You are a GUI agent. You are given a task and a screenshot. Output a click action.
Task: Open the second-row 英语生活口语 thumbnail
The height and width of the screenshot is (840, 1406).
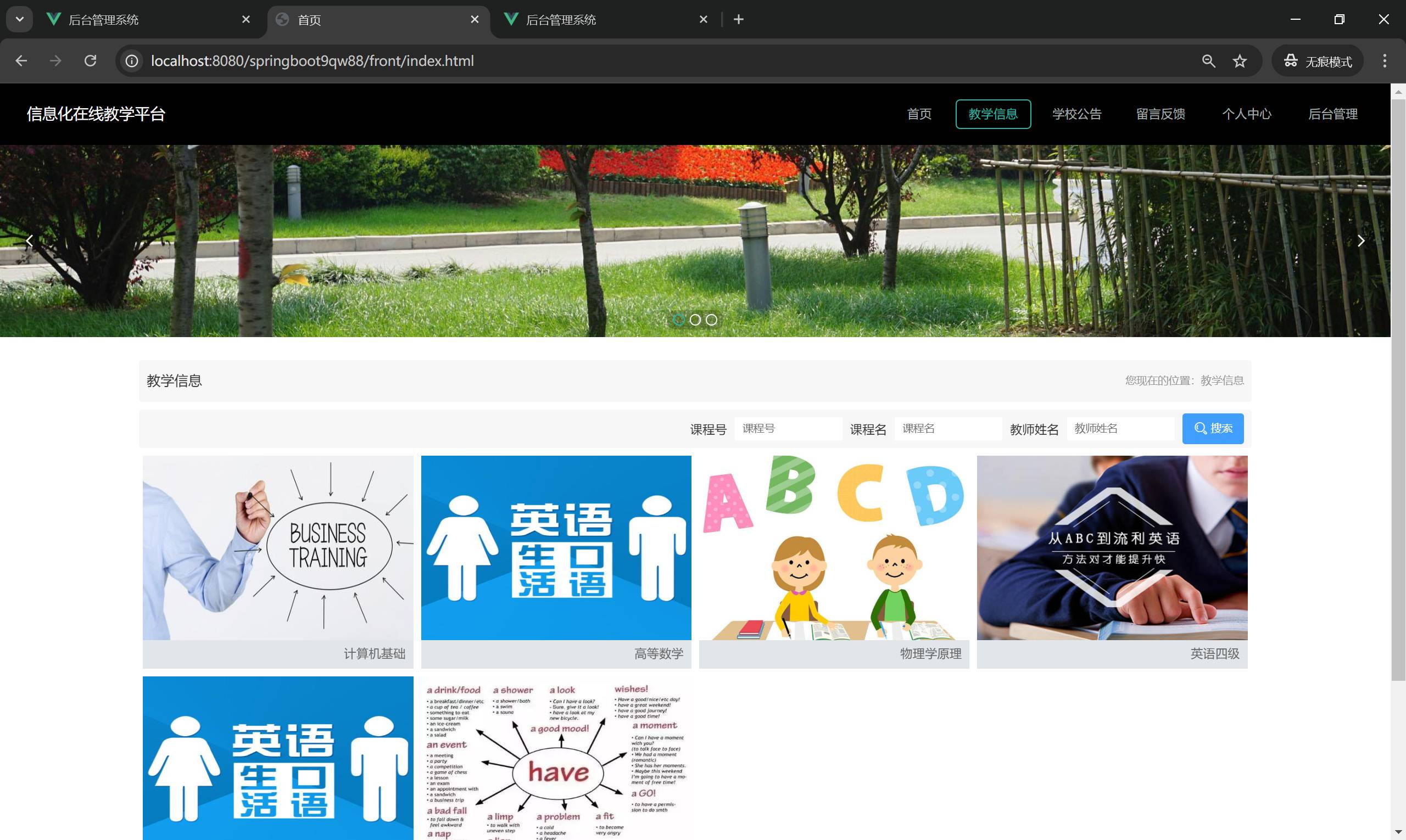click(x=278, y=758)
